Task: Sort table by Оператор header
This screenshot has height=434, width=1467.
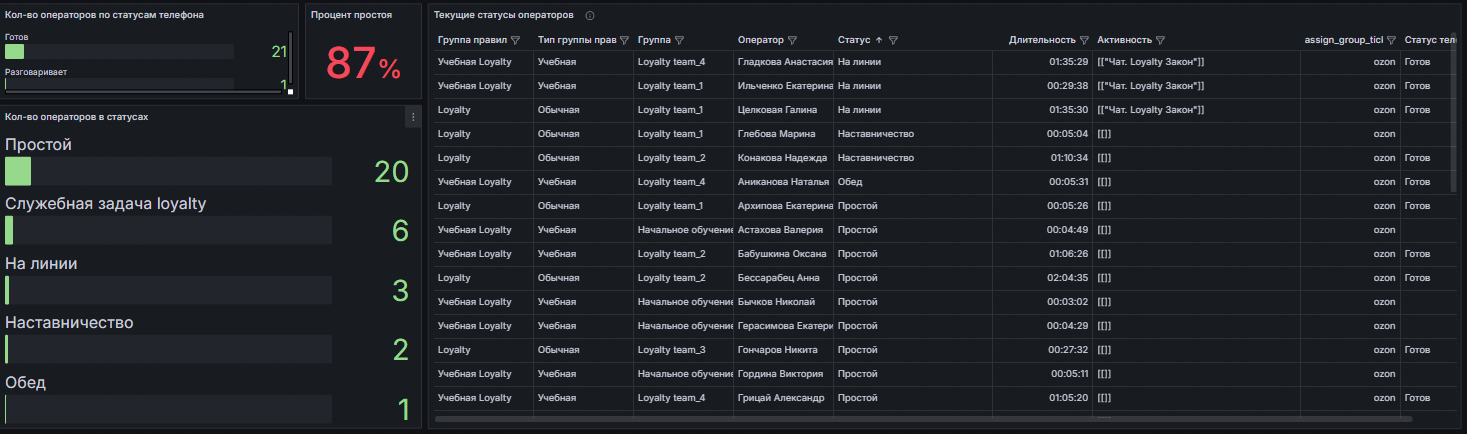Action: pyautogui.click(x=760, y=40)
